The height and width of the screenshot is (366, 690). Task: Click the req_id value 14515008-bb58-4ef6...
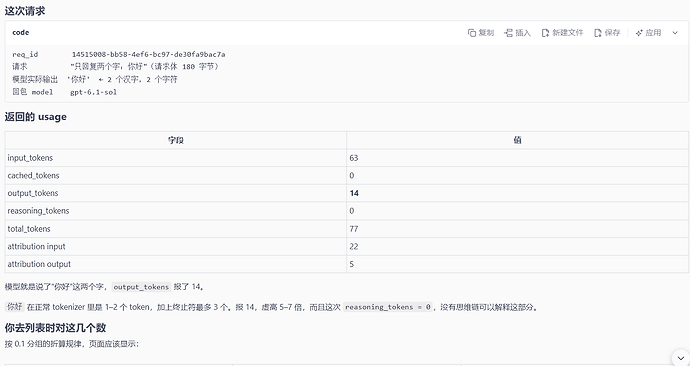pyautogui.click(x=148, y=55)
